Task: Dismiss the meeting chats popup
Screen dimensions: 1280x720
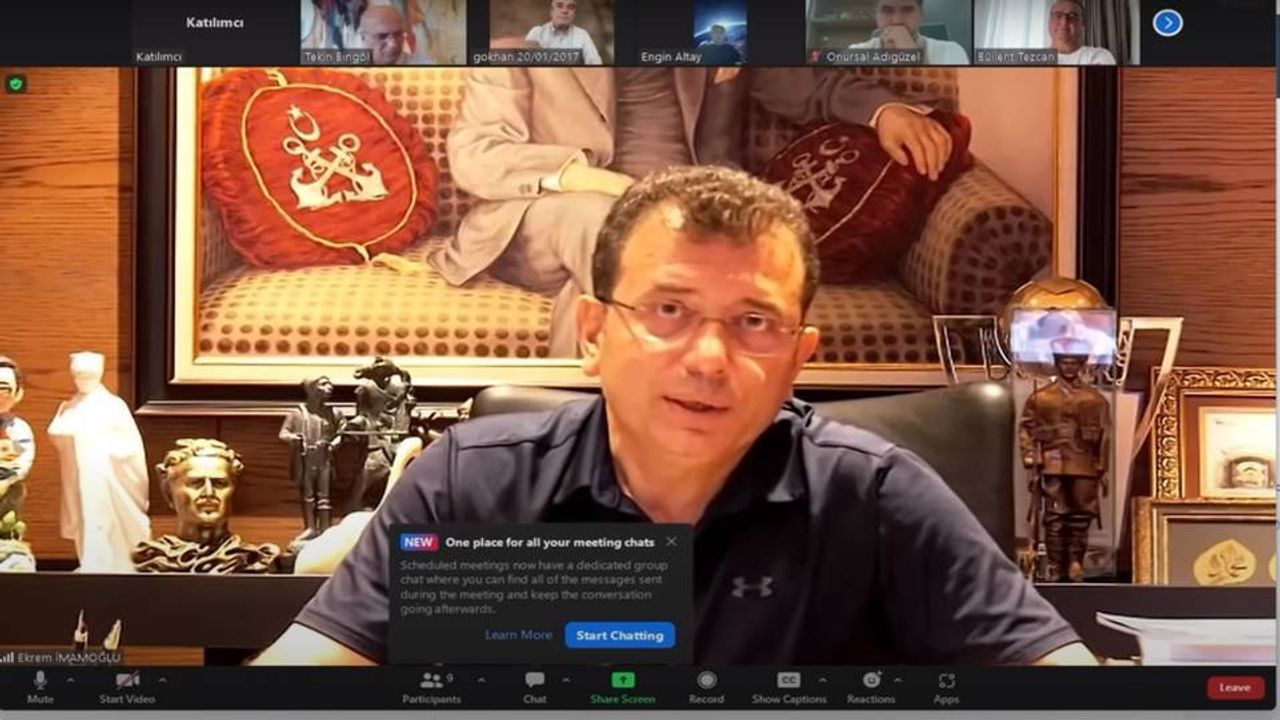Action: click(x=671, y=542)
